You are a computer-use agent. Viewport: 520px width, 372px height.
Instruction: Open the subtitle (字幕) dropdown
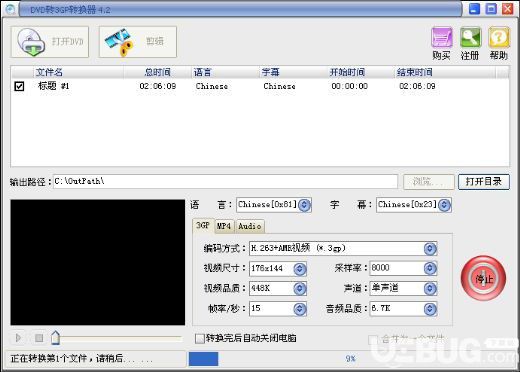tap(444, 205)
